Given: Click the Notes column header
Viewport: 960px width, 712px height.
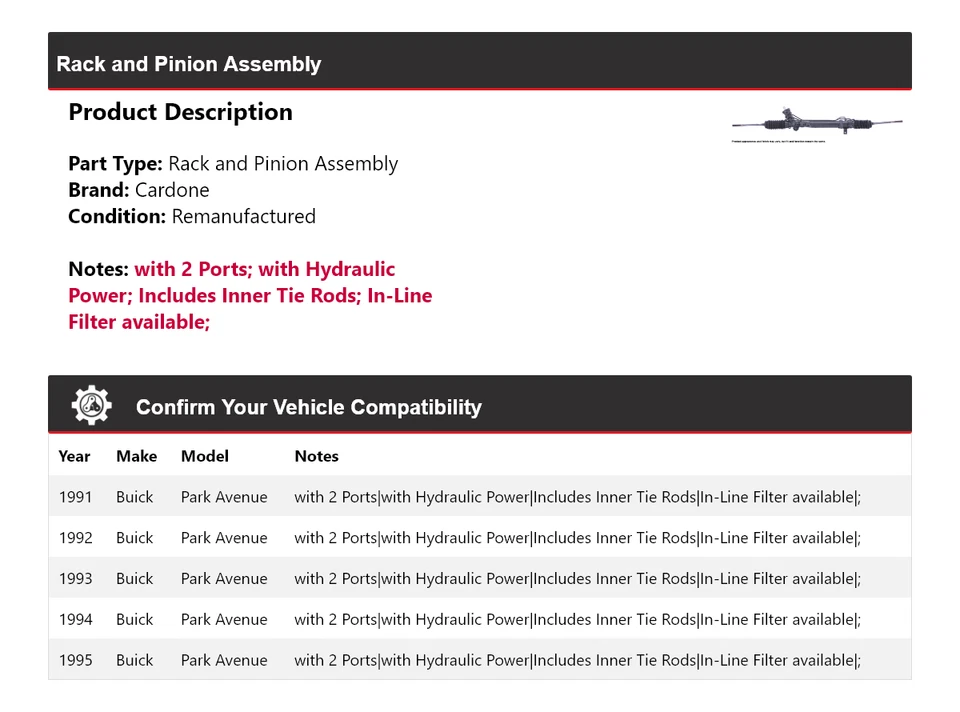Looking at the screenshot, I should click(x=316, y=456).
